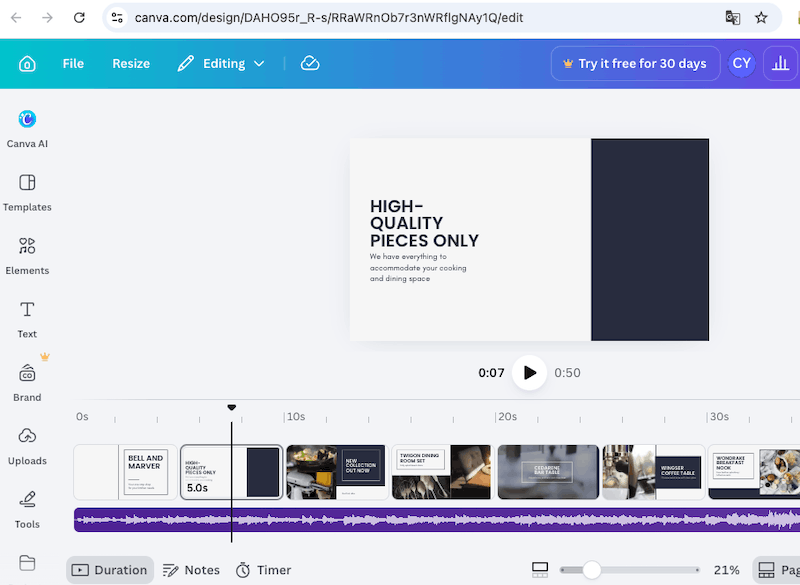Image resolution: width=800 pixels, height=585 pixels.
Task: Click the 21% zoom level
Action: coord(727,570)
